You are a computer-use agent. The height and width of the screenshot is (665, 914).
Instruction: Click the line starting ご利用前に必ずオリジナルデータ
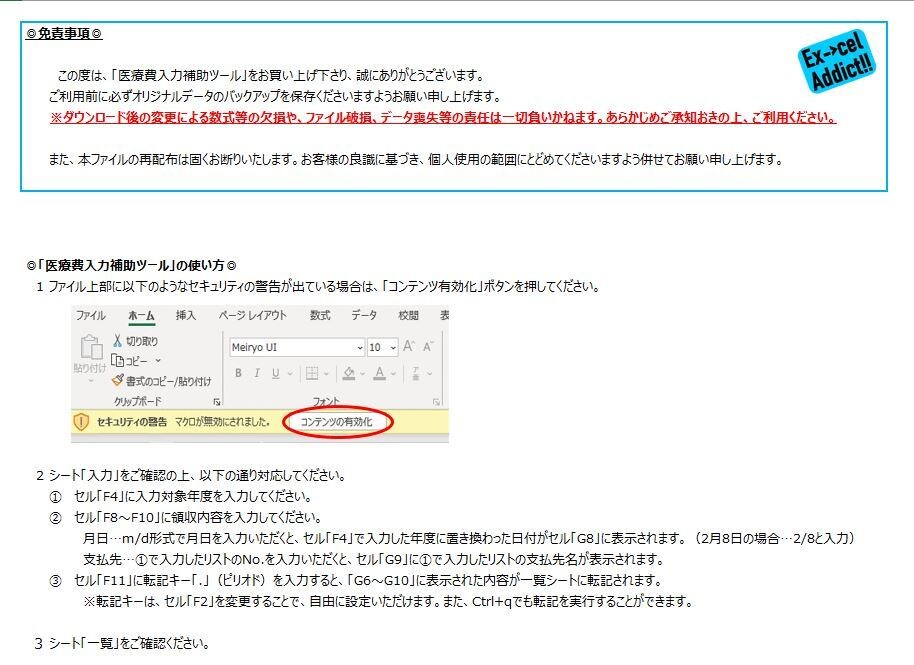tap(275, 96)
